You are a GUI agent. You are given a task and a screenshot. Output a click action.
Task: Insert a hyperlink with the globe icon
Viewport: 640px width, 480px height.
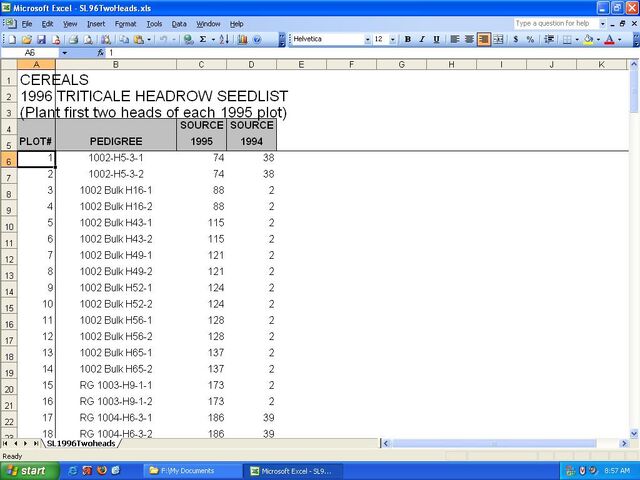[188, 39]
